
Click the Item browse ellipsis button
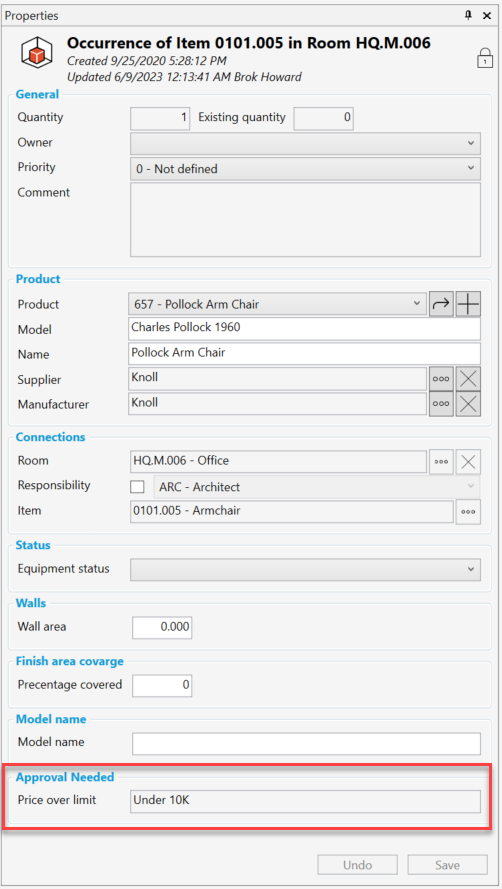[469, 512]
